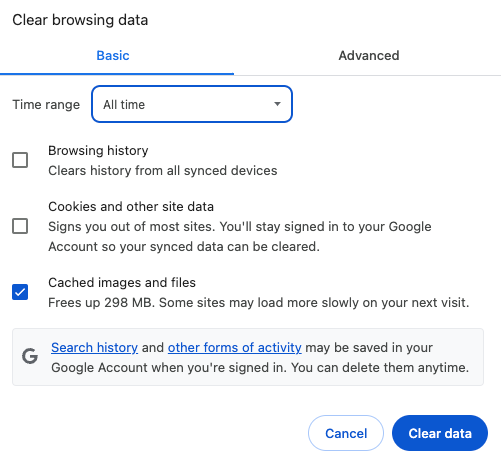501x463 pixels.
Task: Click the Google G logo icon
Action: (x=30, y=356)
